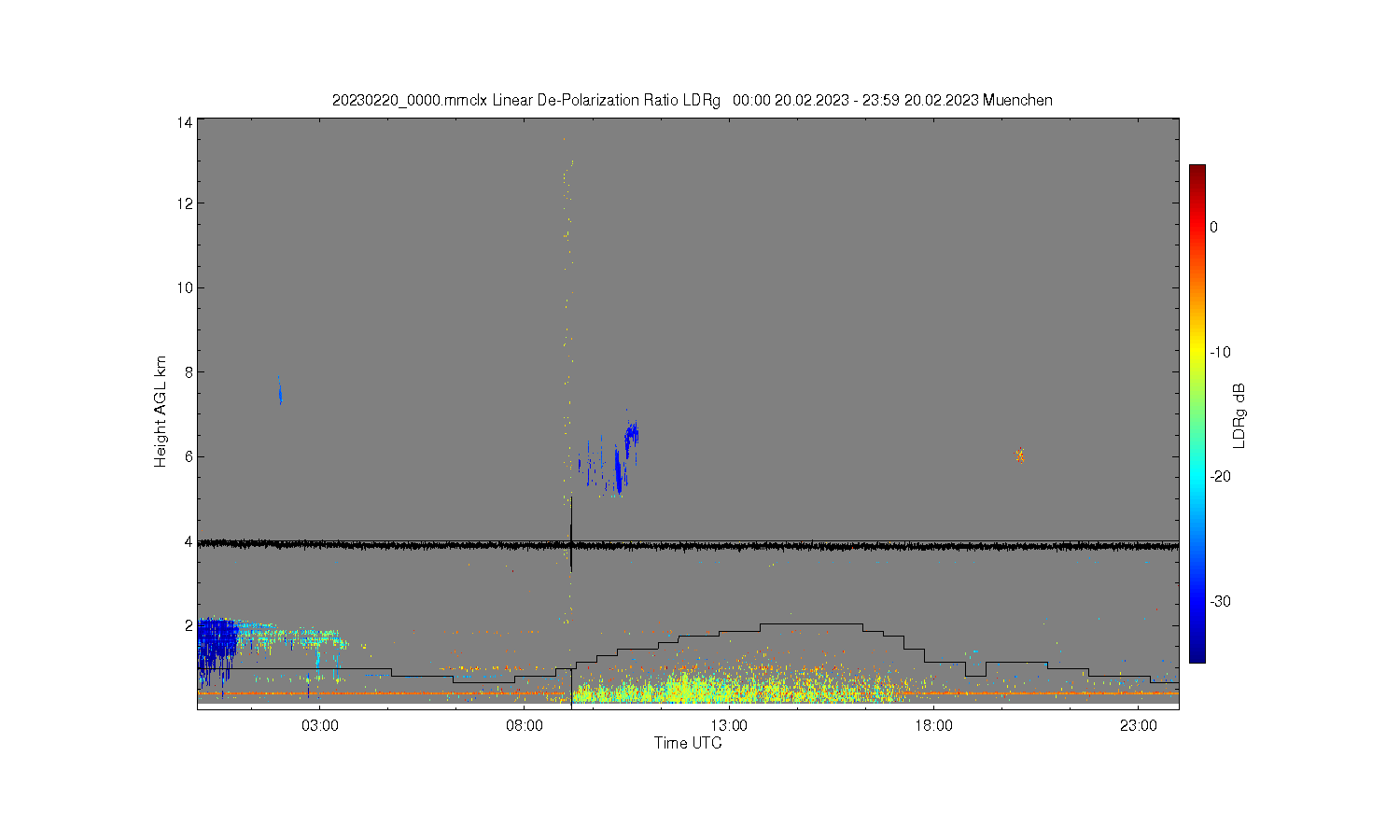The image size is (1400, 840).
Task: Click the 10 km height tick label
Action: (185, 287)
